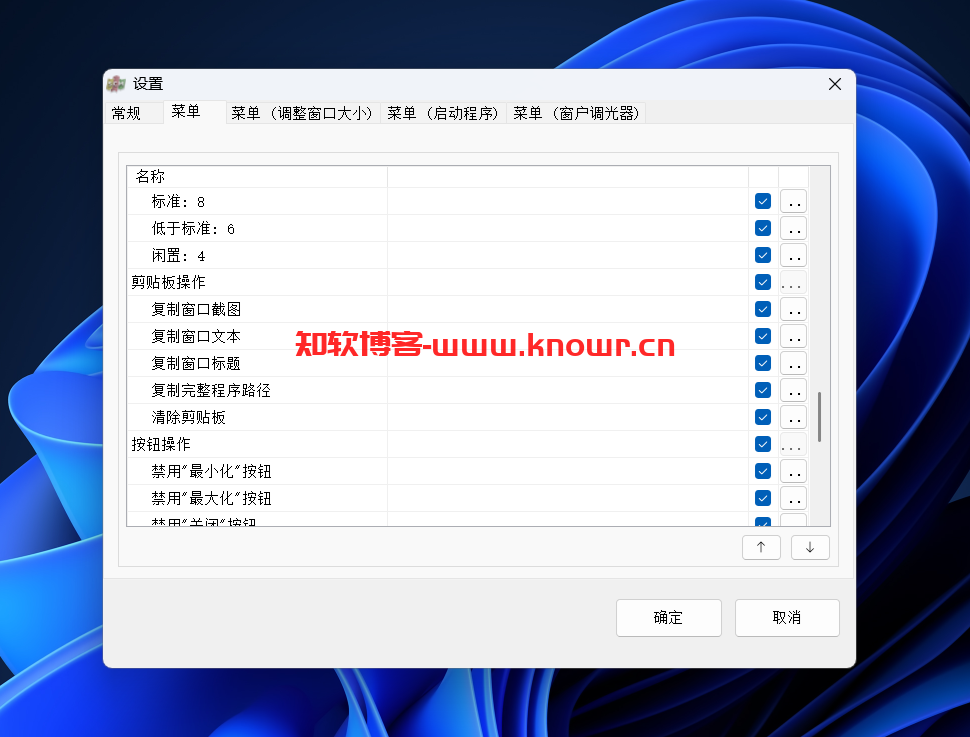This screenshot has height=737, width=970.
Task: Close the 设置 dialog window
Action: point(835,84)
